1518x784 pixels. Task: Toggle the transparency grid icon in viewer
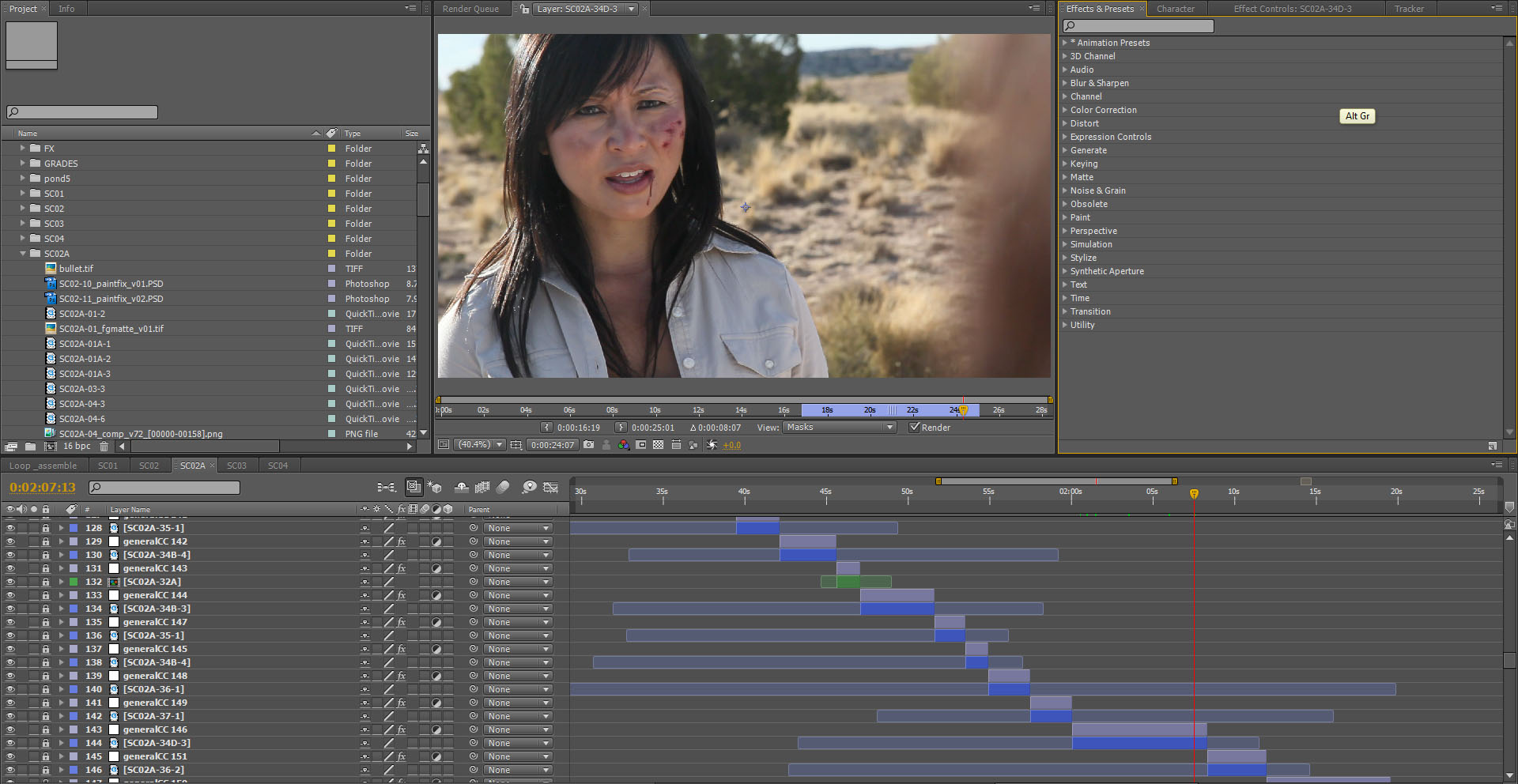658,445
